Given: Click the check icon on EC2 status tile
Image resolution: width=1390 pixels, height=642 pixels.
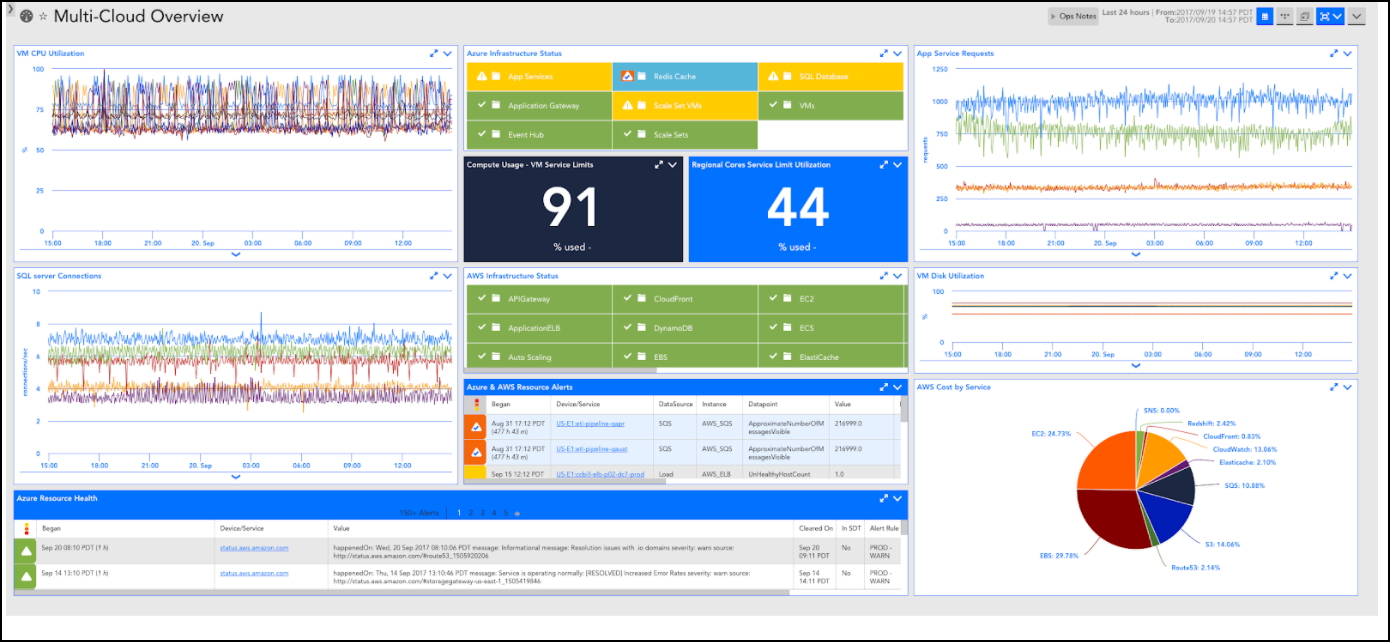Looking at the screenshot, I should (x=771, y=297).
